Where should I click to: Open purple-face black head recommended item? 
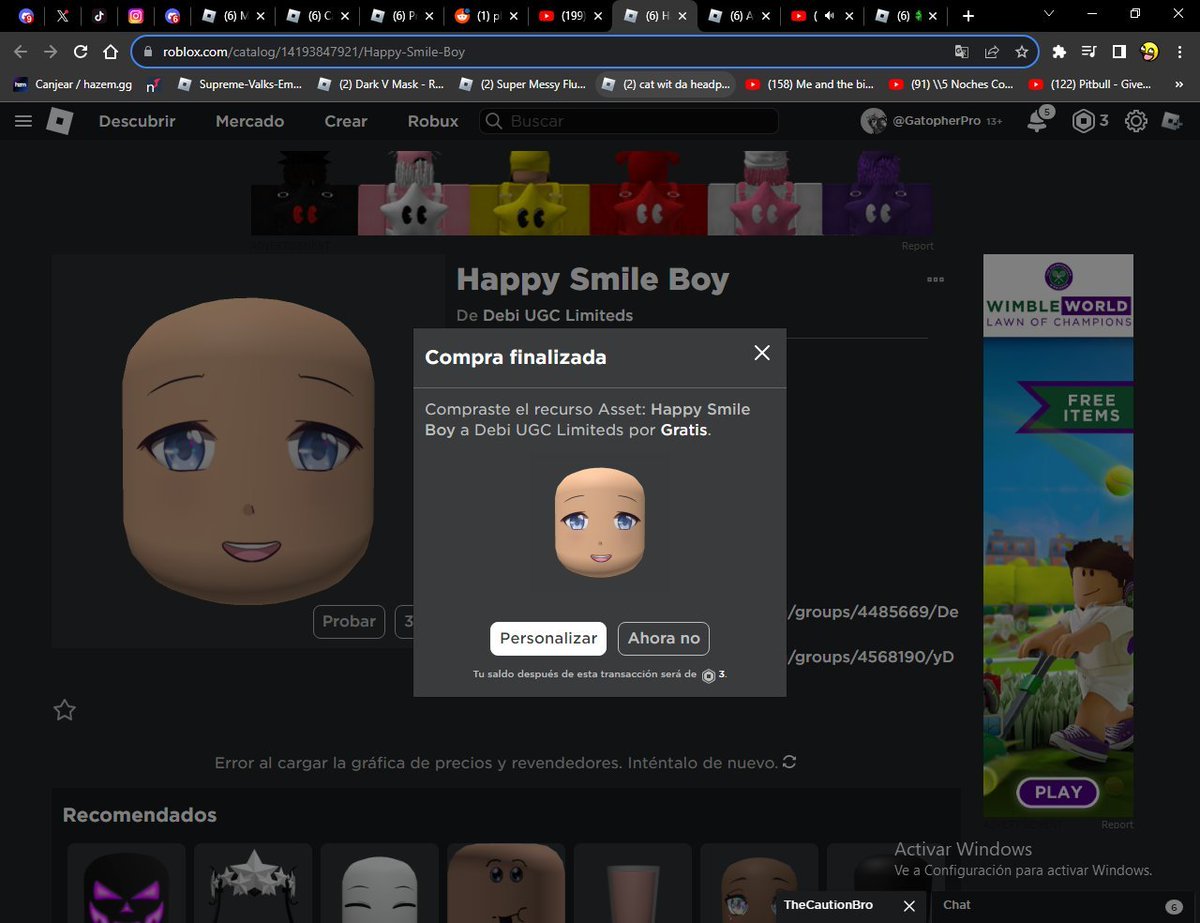tap(126, 883)
